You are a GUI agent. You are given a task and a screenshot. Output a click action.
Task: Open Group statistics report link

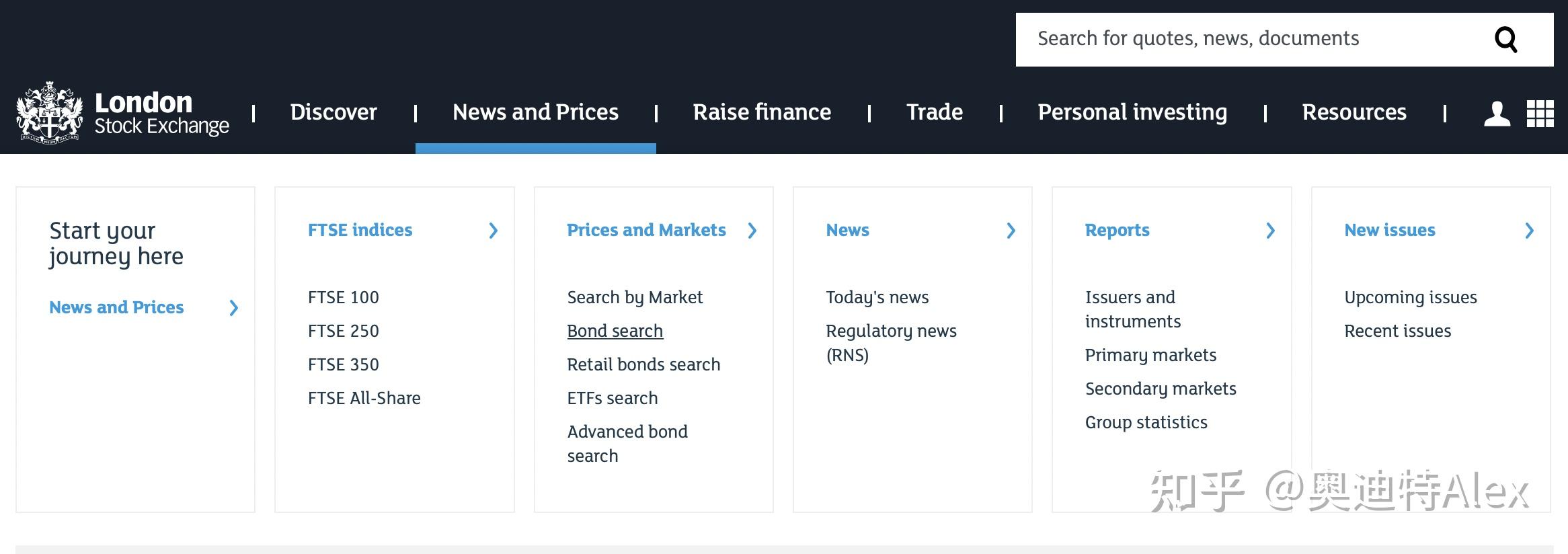tap(1146, 422)
